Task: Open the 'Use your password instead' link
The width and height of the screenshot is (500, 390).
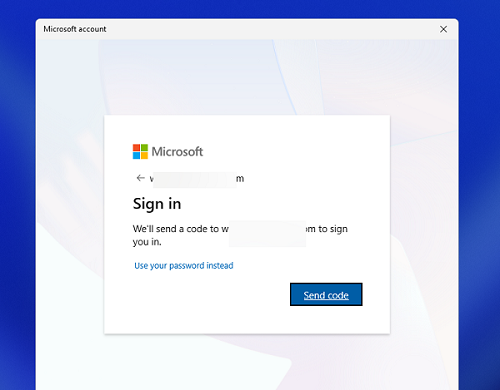Action: click(x=184, y=266)
